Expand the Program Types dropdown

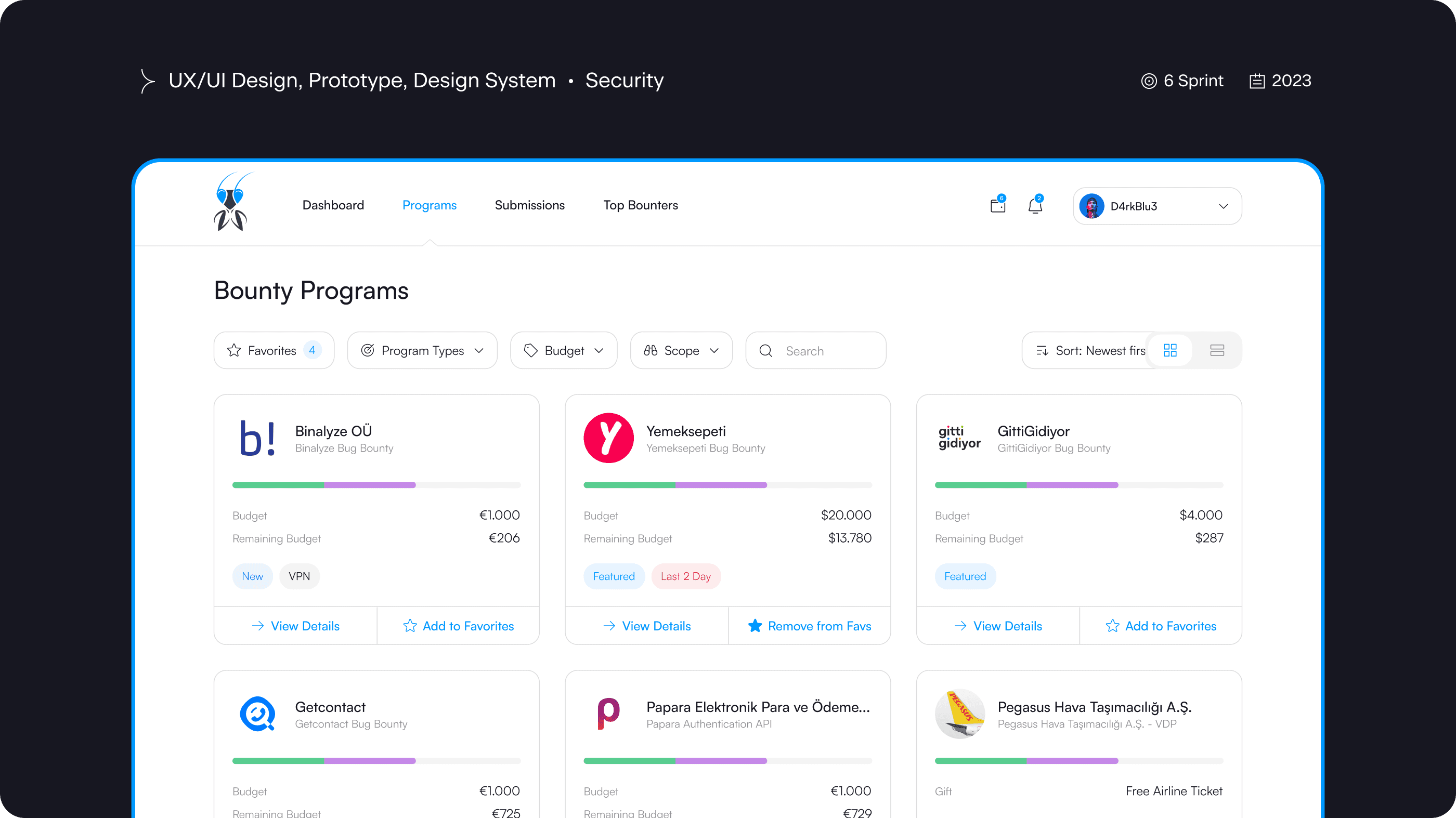pos(422,351)
